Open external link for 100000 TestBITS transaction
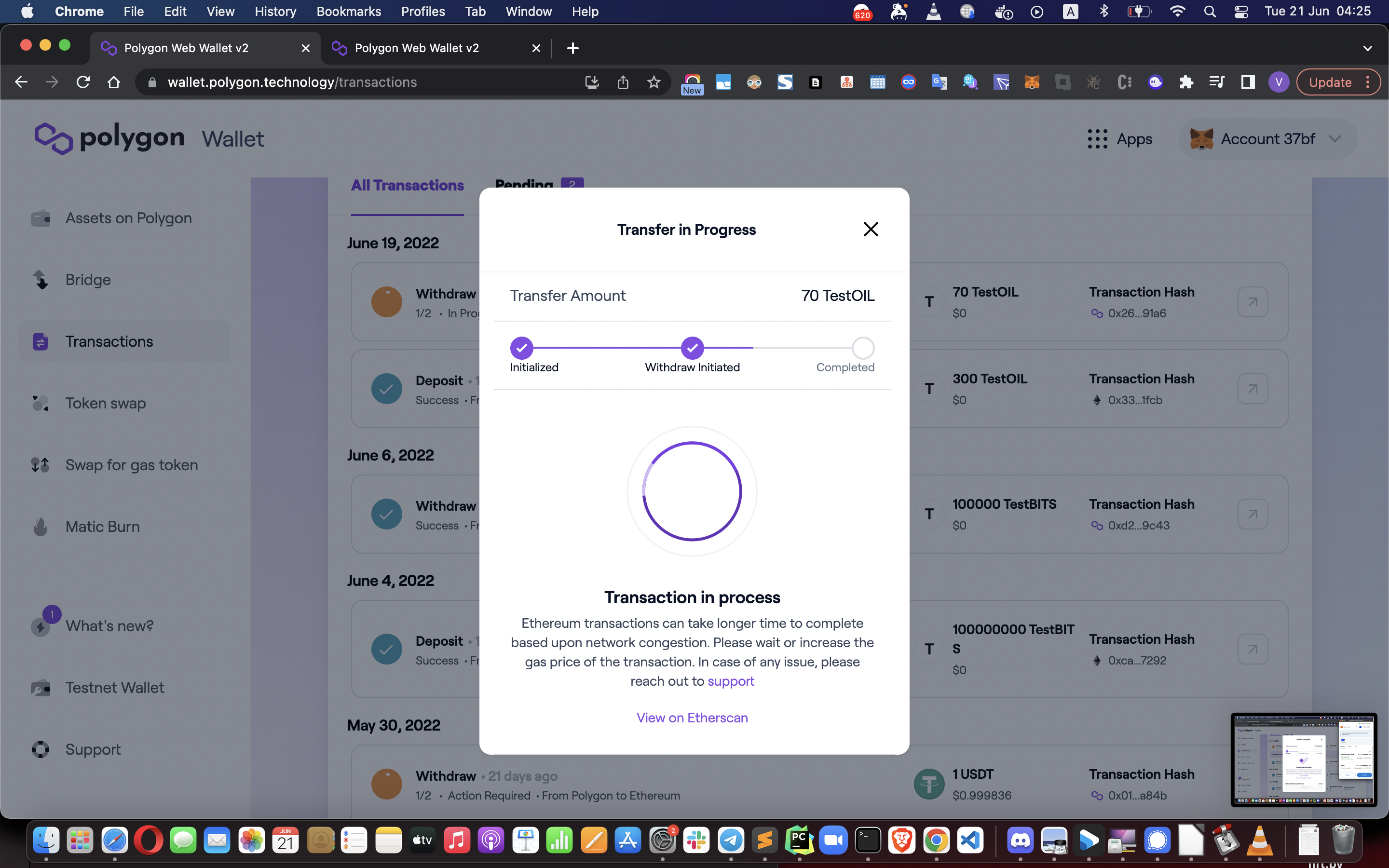The image size is (1389, 868). 1252,514
